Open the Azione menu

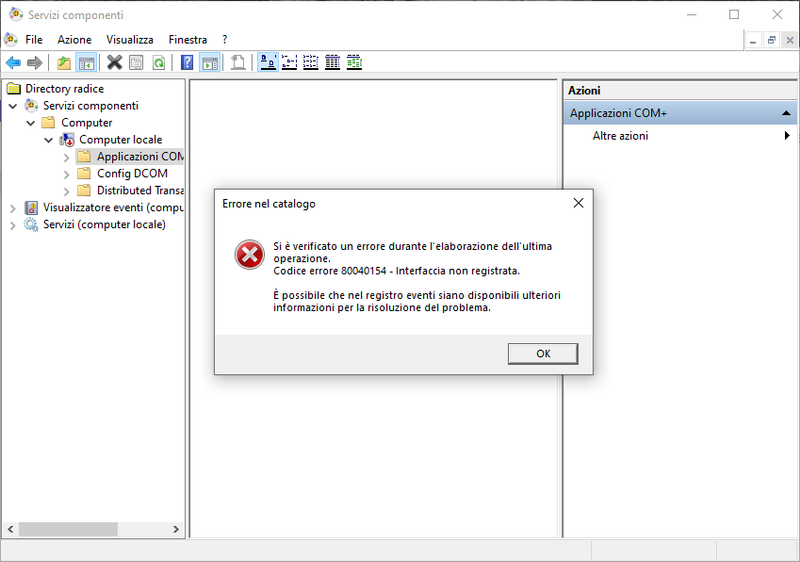point(74,39)
